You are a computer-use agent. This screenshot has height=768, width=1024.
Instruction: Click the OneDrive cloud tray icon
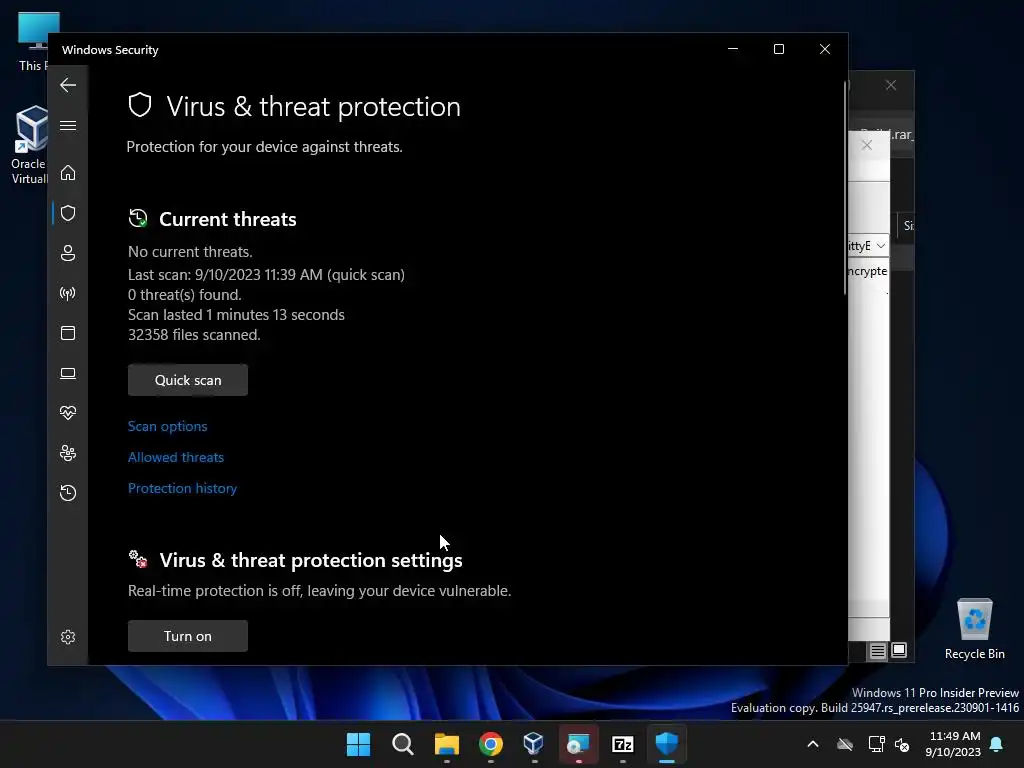click(x=845, y=744)
